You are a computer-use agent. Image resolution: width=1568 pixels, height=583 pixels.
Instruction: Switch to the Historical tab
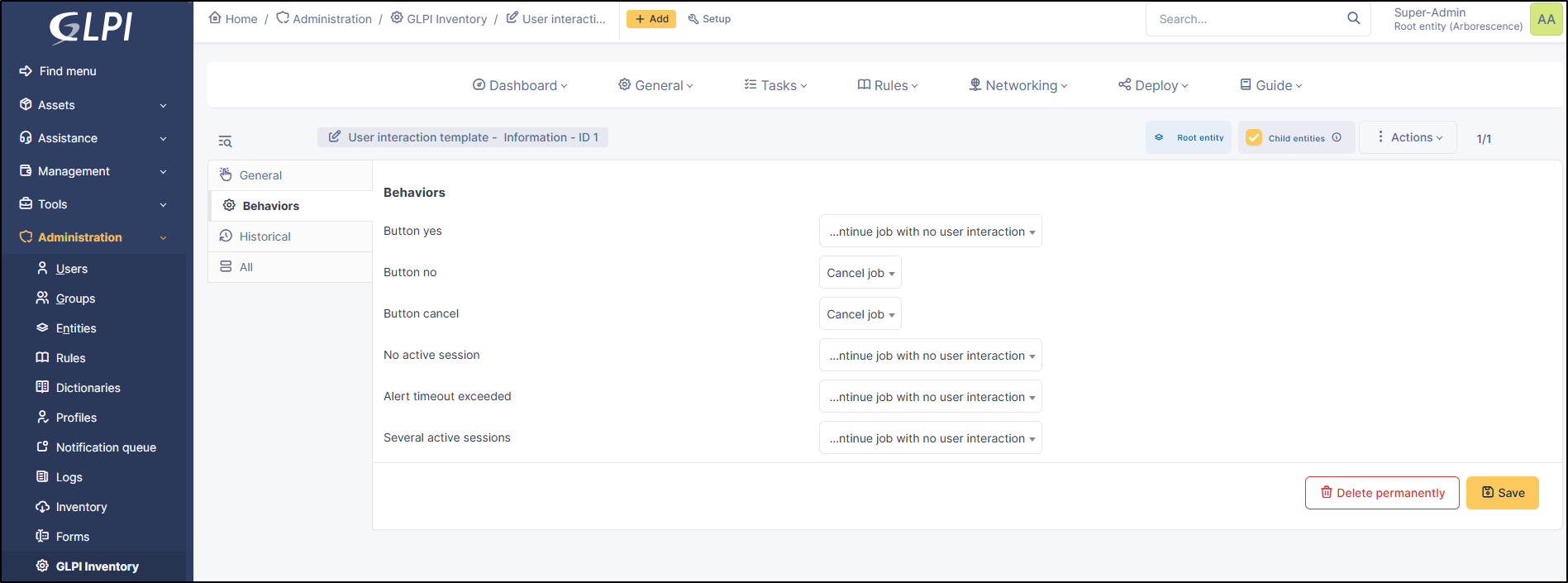265,237
